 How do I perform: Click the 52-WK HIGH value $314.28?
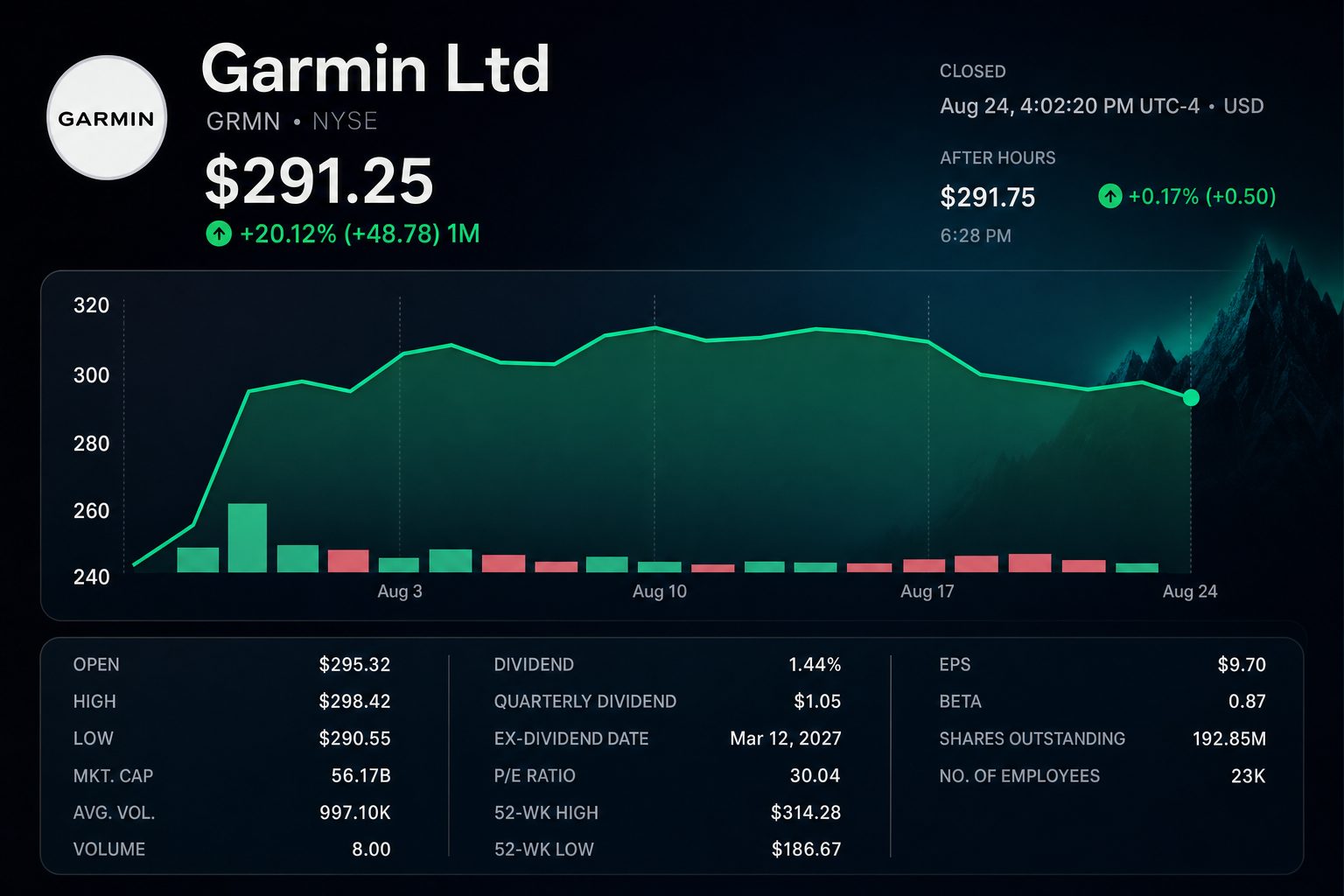tap(806, 812)
